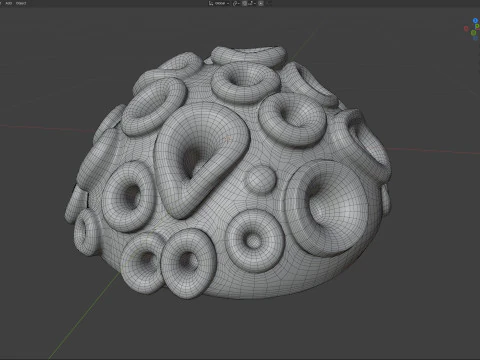The image size is (480, 360).
Task: Click the bright green Y axis gizmo handle
Action: [477, 26]
